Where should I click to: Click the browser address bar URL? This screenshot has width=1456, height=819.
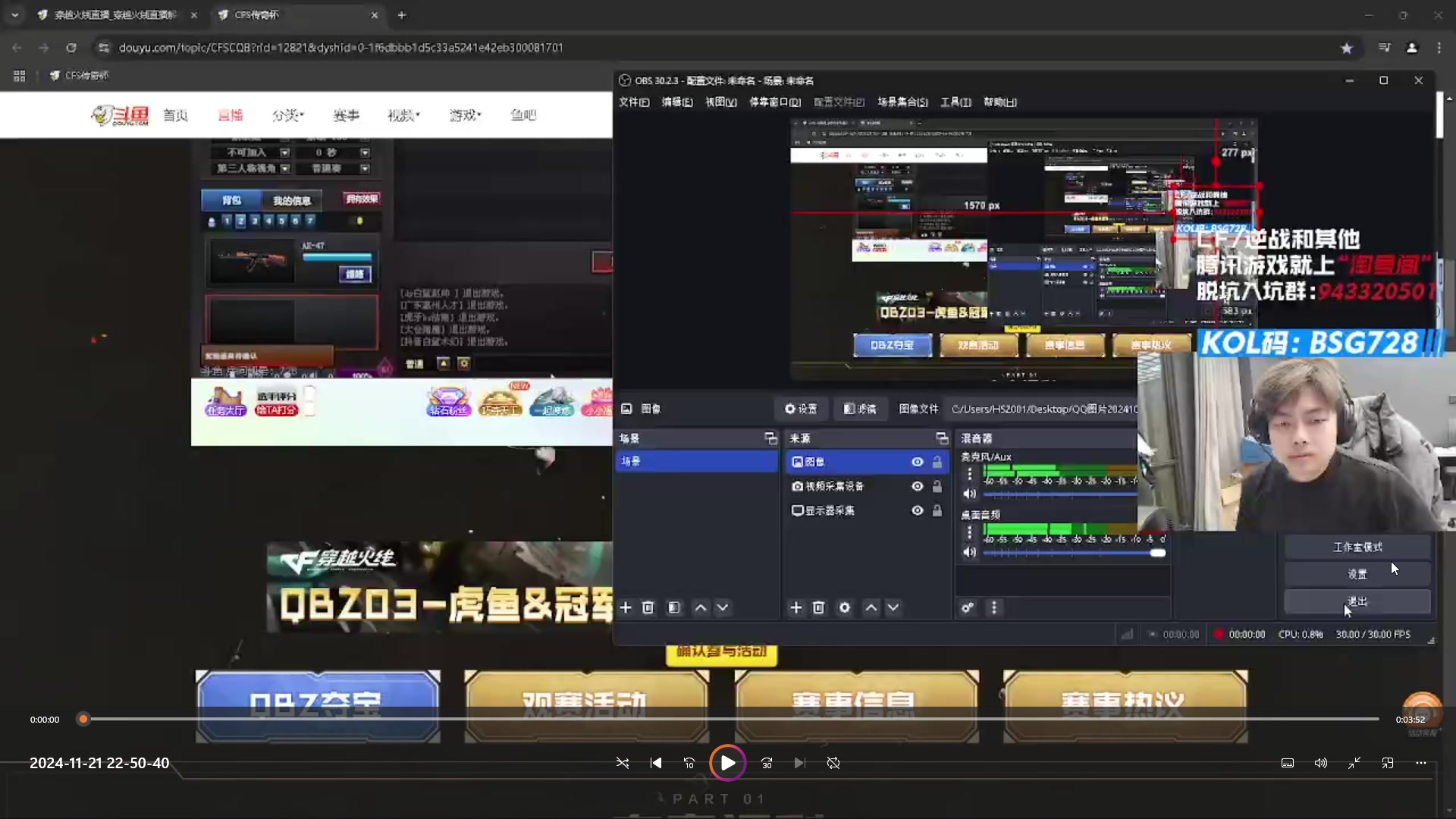pyautogui.click(x=340, y=48)
